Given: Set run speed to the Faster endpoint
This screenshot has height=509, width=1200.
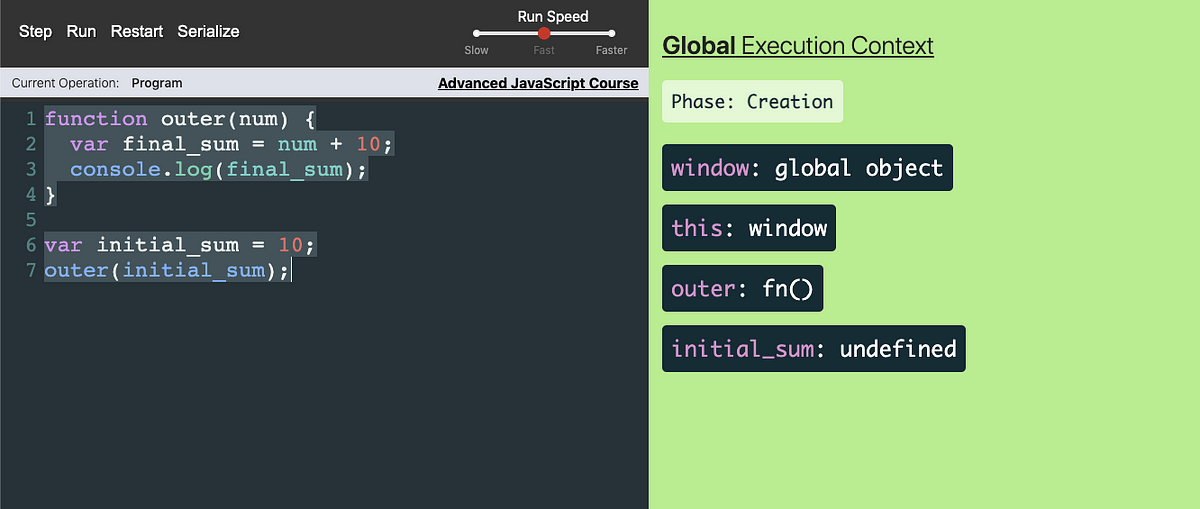Looking at the screenshot, I should coord(611,33).
